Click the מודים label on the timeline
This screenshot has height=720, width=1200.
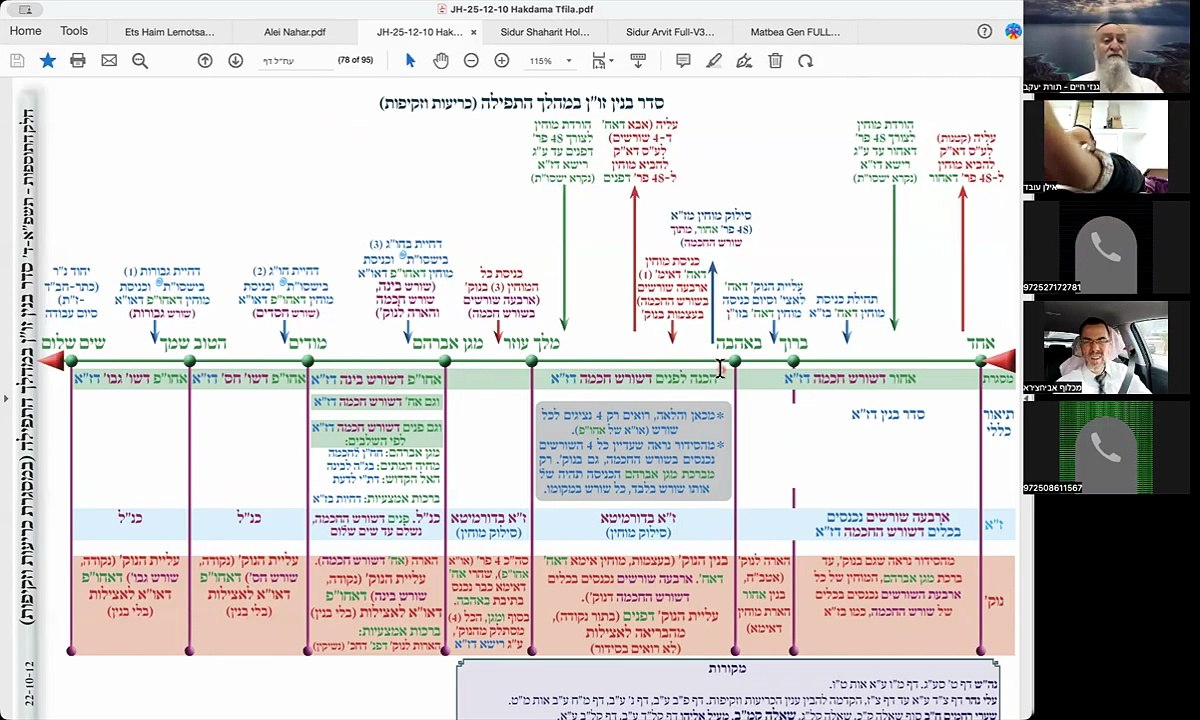[307, 343]
